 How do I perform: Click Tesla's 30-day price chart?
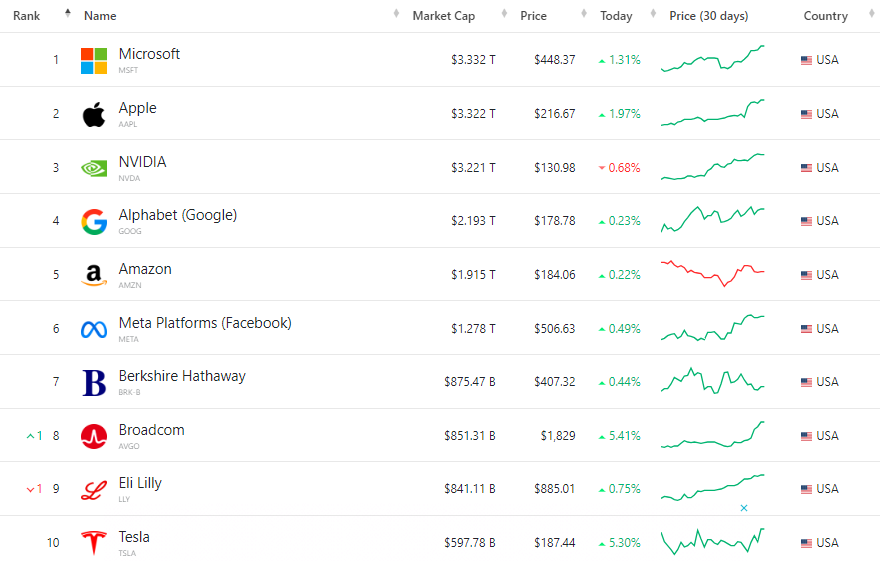[712, 542]
